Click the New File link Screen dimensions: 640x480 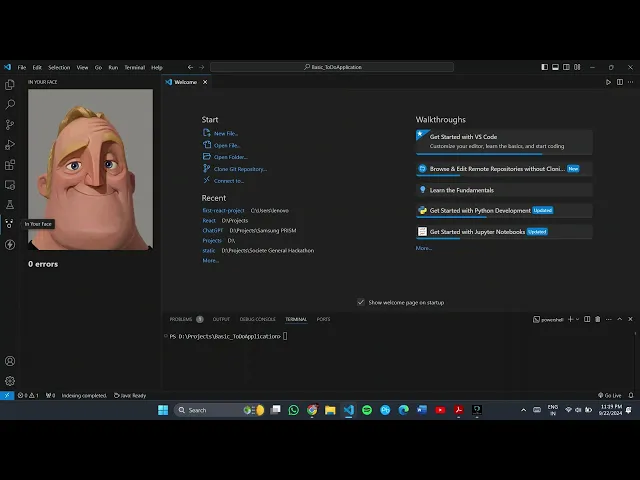coord(226,133)
